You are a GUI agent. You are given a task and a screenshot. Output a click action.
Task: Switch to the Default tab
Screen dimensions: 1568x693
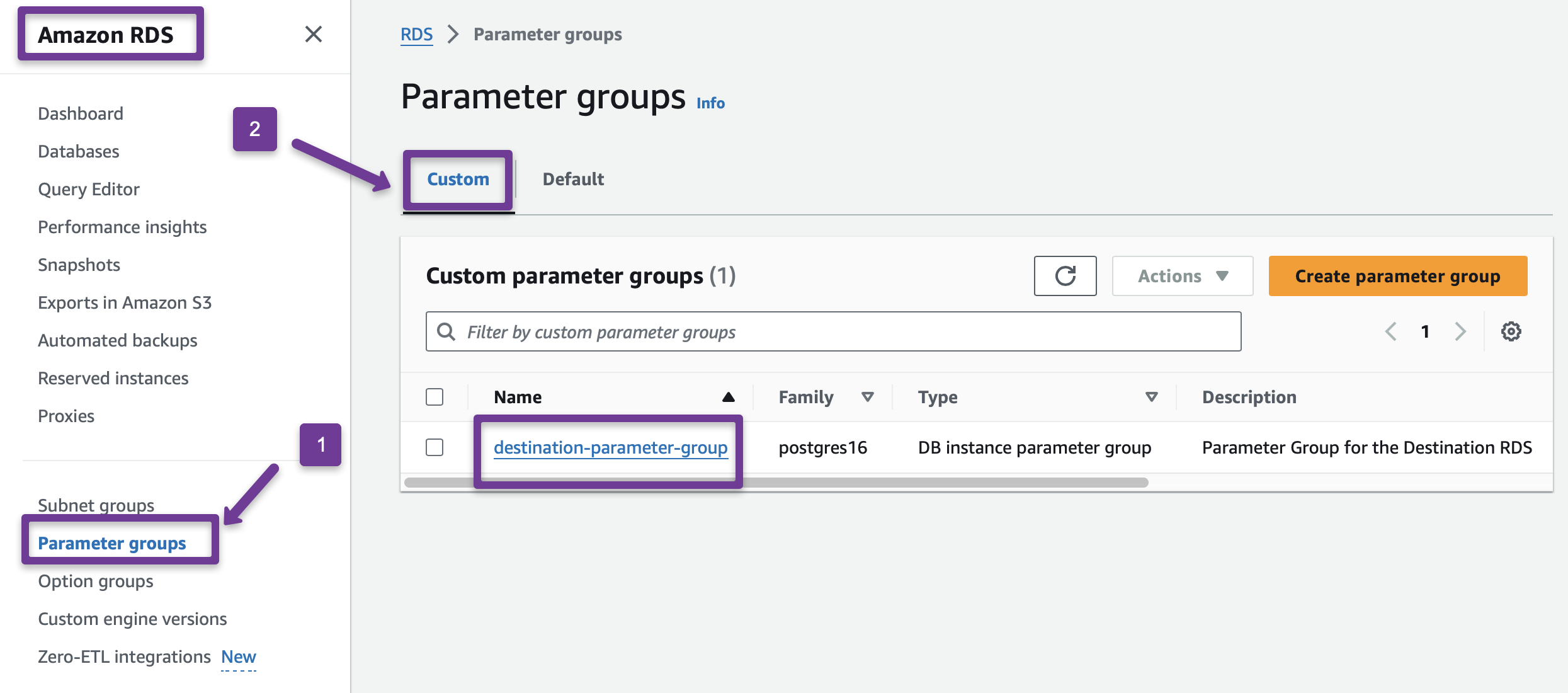[572, 179]
